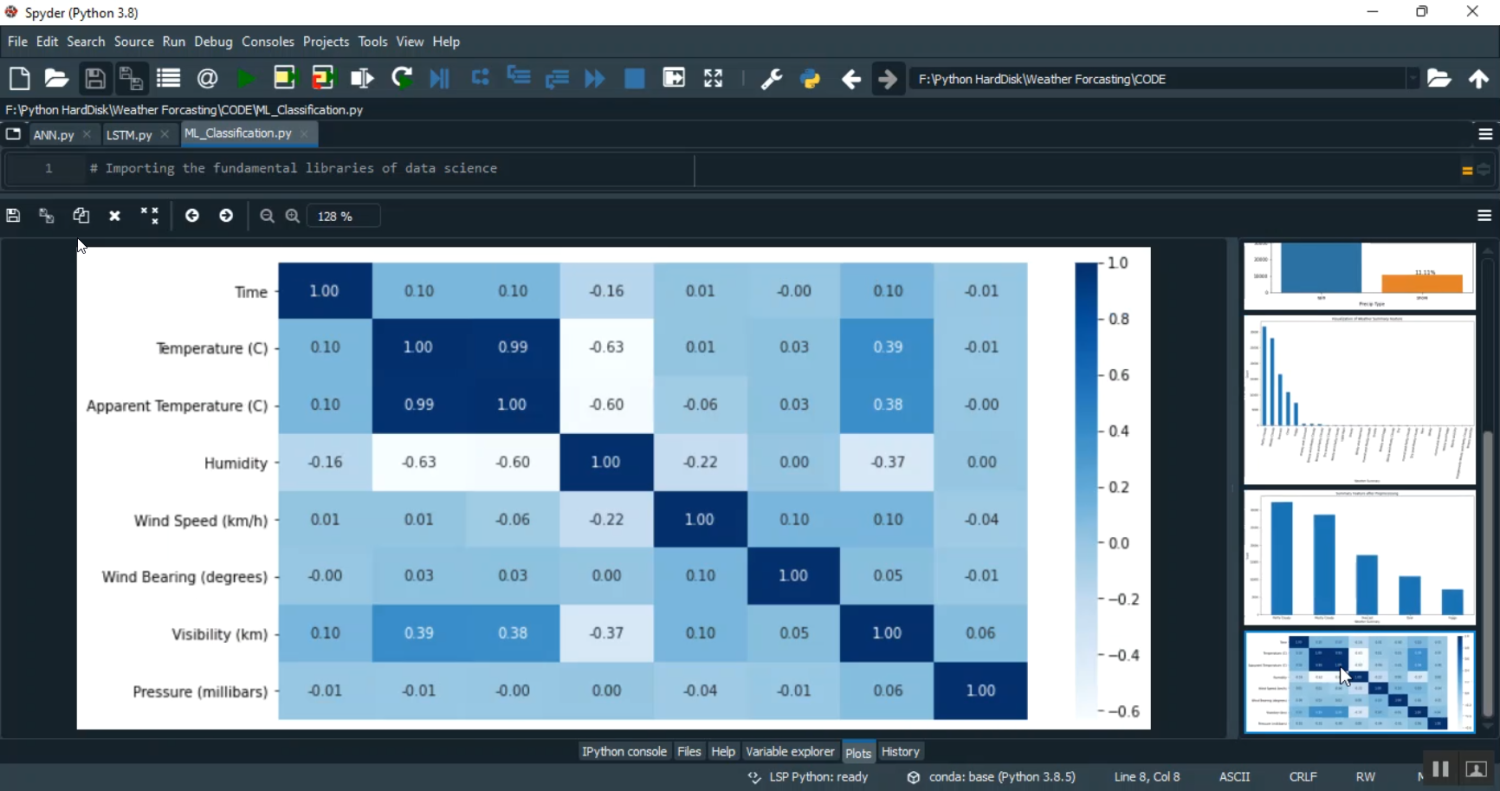Select the bar chart plot thumbnail
The height and width of the screenshot is (791, 1500).
pos(1358,558)
